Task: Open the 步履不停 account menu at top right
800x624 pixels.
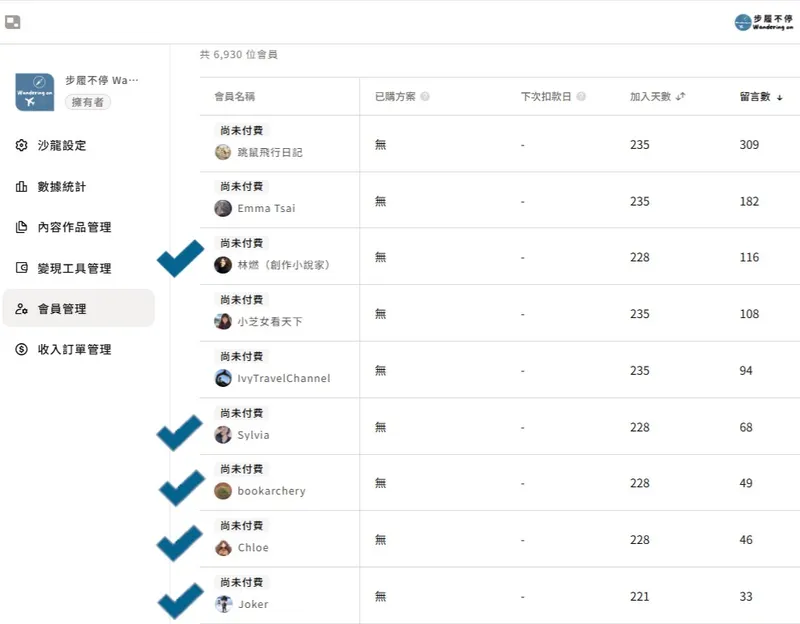Action: (764, 22)
